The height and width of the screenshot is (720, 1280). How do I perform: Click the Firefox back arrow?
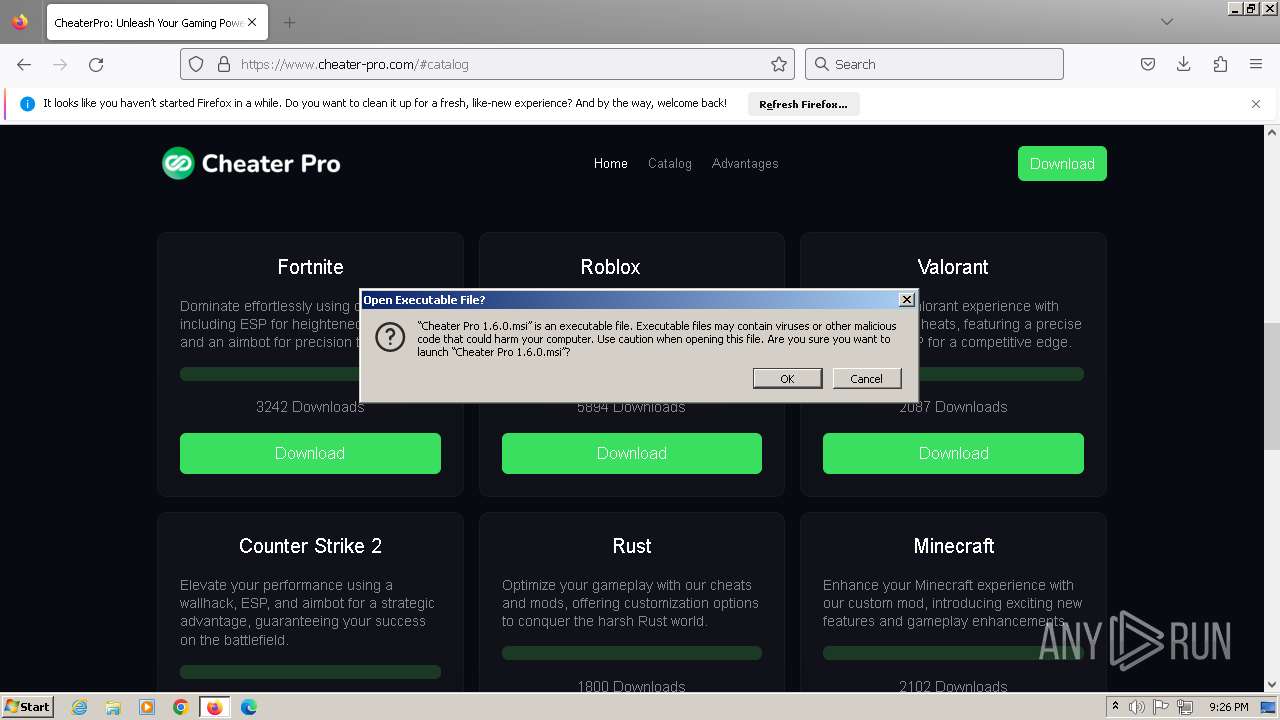(24, 64)
